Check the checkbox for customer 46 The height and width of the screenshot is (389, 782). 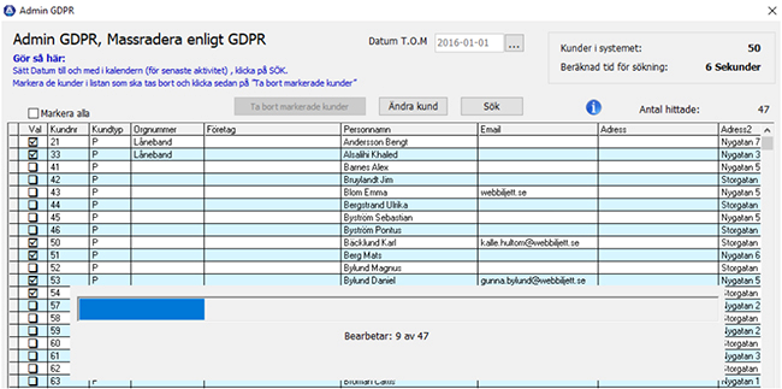pyautogui.click(x=32, y=230)
